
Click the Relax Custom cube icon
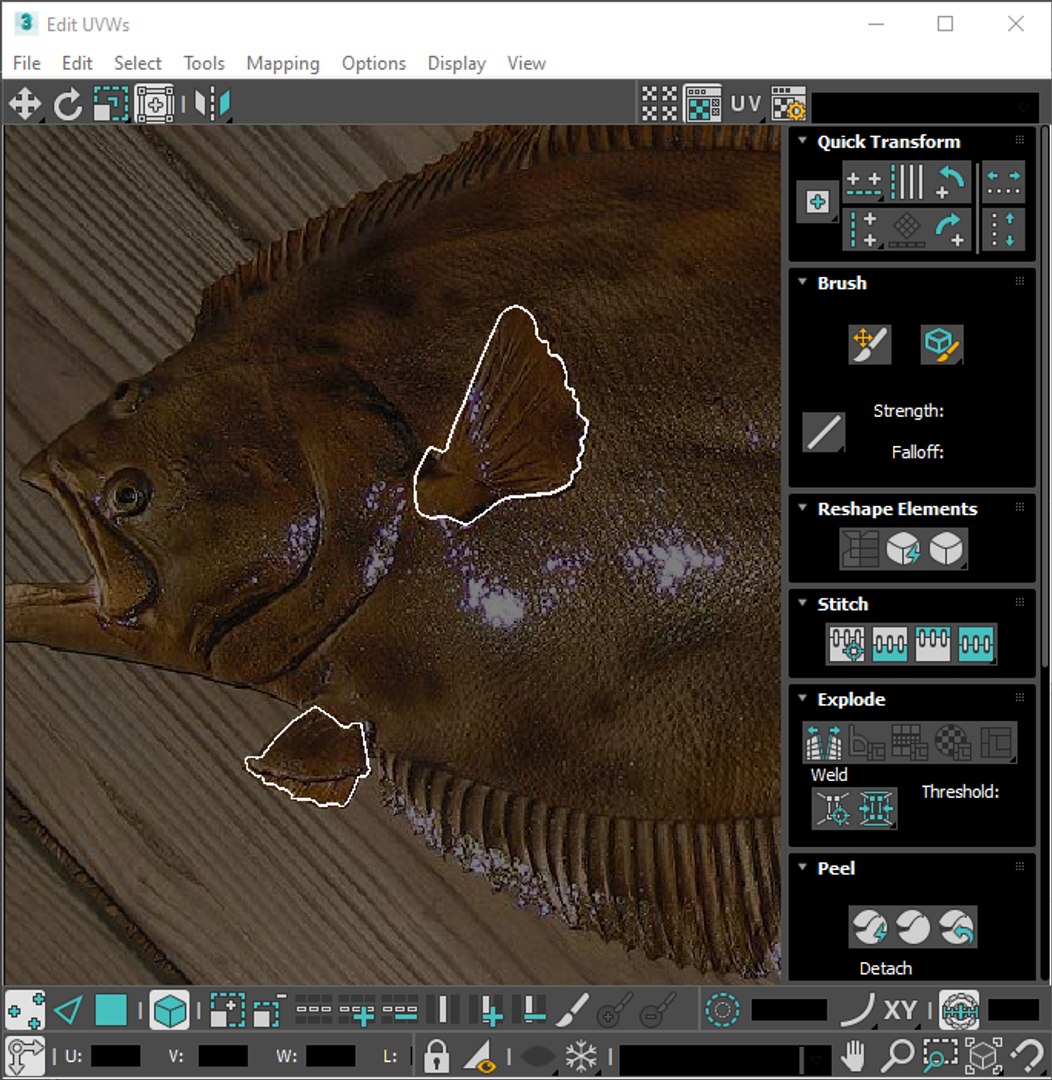pyautogui.click(x=947, y=549)
